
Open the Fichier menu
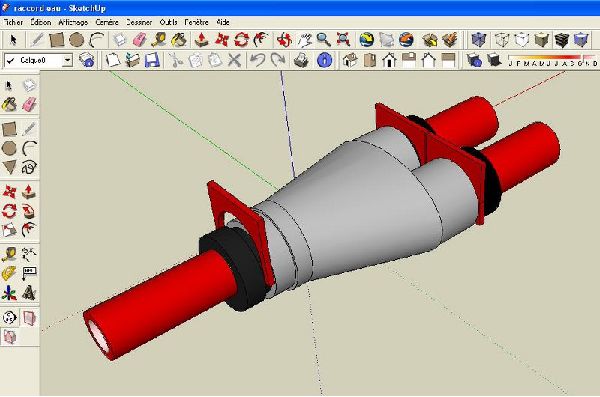pos(13,22)
